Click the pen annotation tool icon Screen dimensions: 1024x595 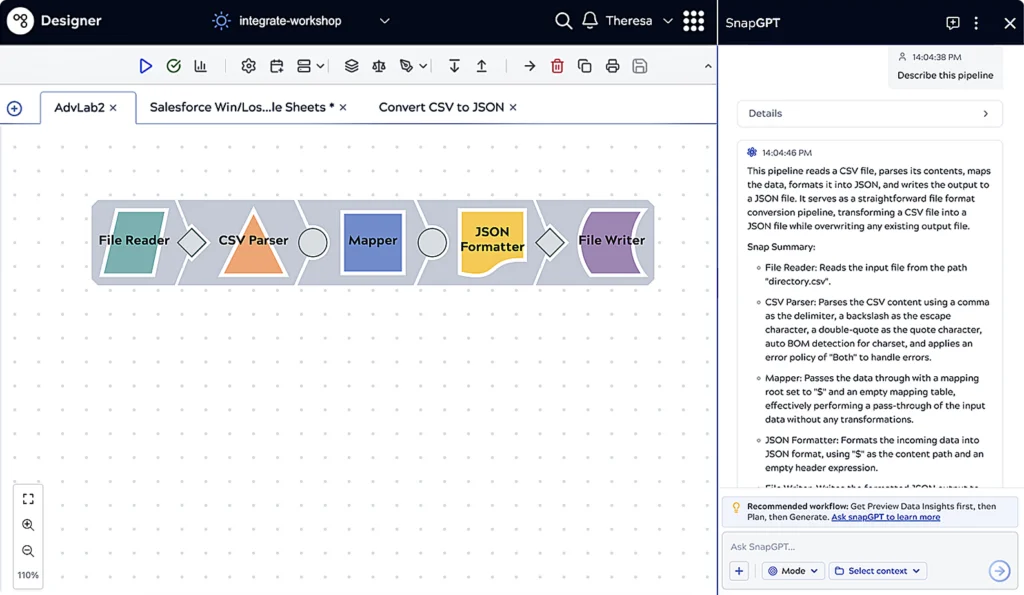click(x=406, y=66)
